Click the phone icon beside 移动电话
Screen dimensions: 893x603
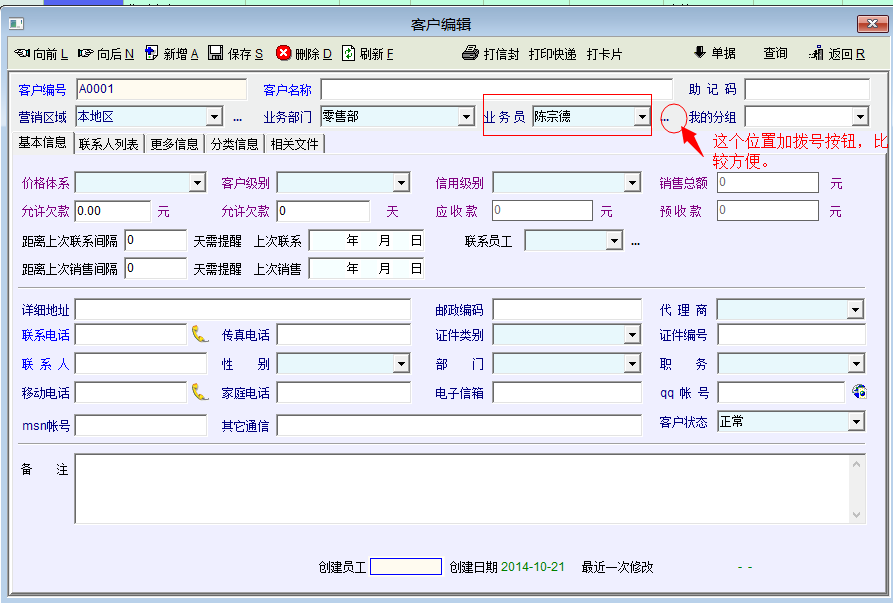(x=200, y=392)
